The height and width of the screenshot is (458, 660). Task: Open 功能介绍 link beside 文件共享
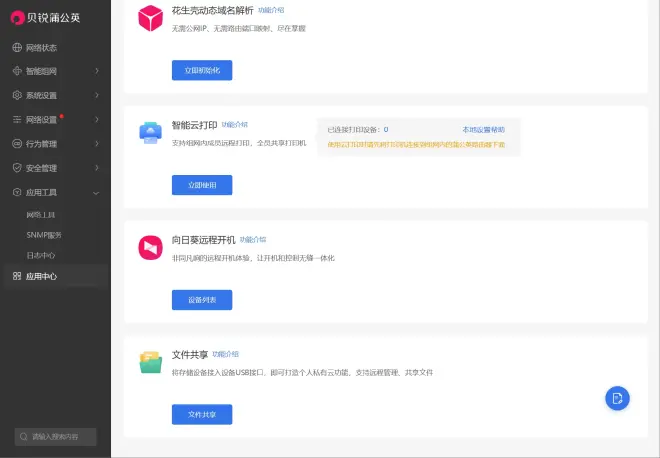226,354
